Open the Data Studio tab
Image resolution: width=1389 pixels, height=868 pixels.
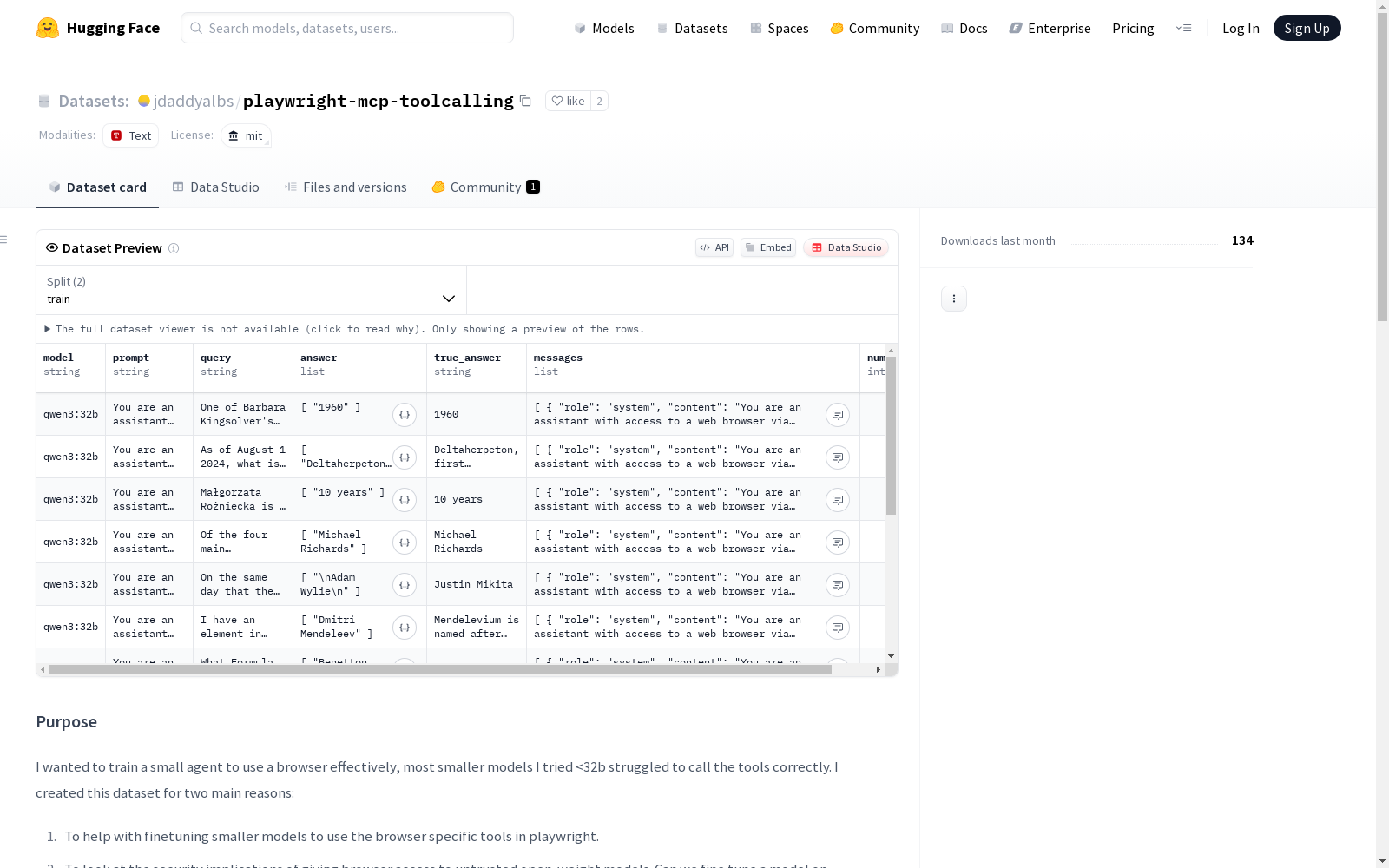[x=216, y=187]
